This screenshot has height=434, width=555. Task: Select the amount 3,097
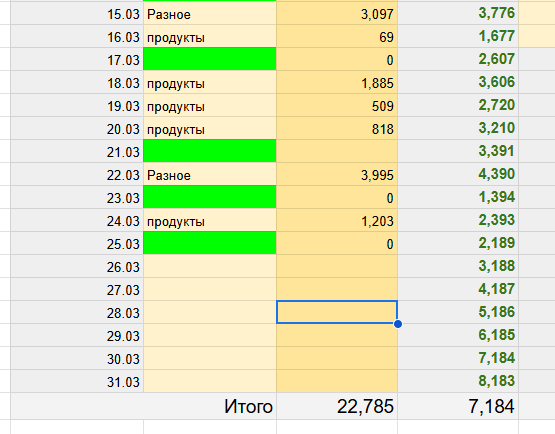pos(337,13)
